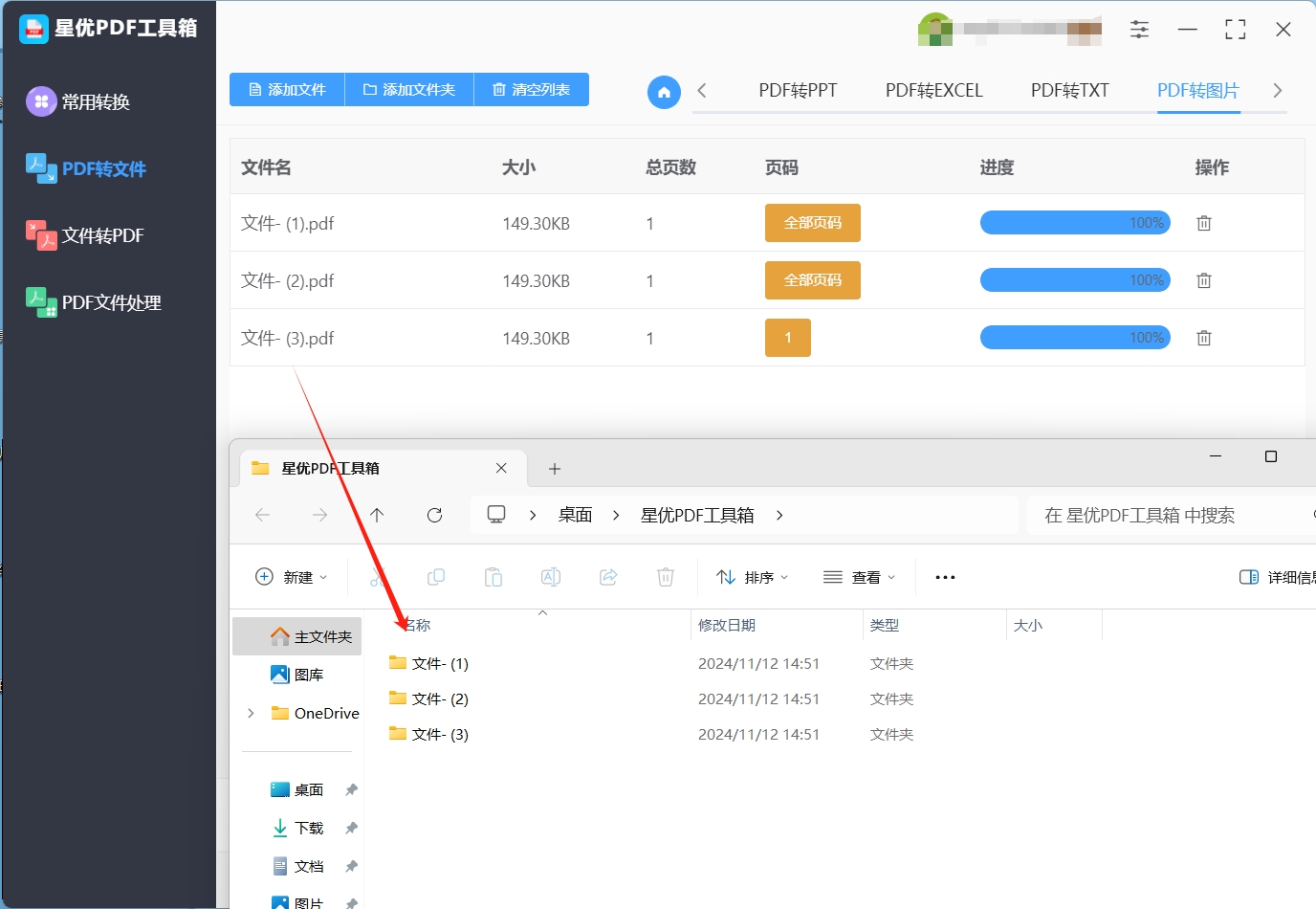The height and width of the screenshot is (909, 1316).
Task: Click the cut scissors icon
Action: coord(379,577)
